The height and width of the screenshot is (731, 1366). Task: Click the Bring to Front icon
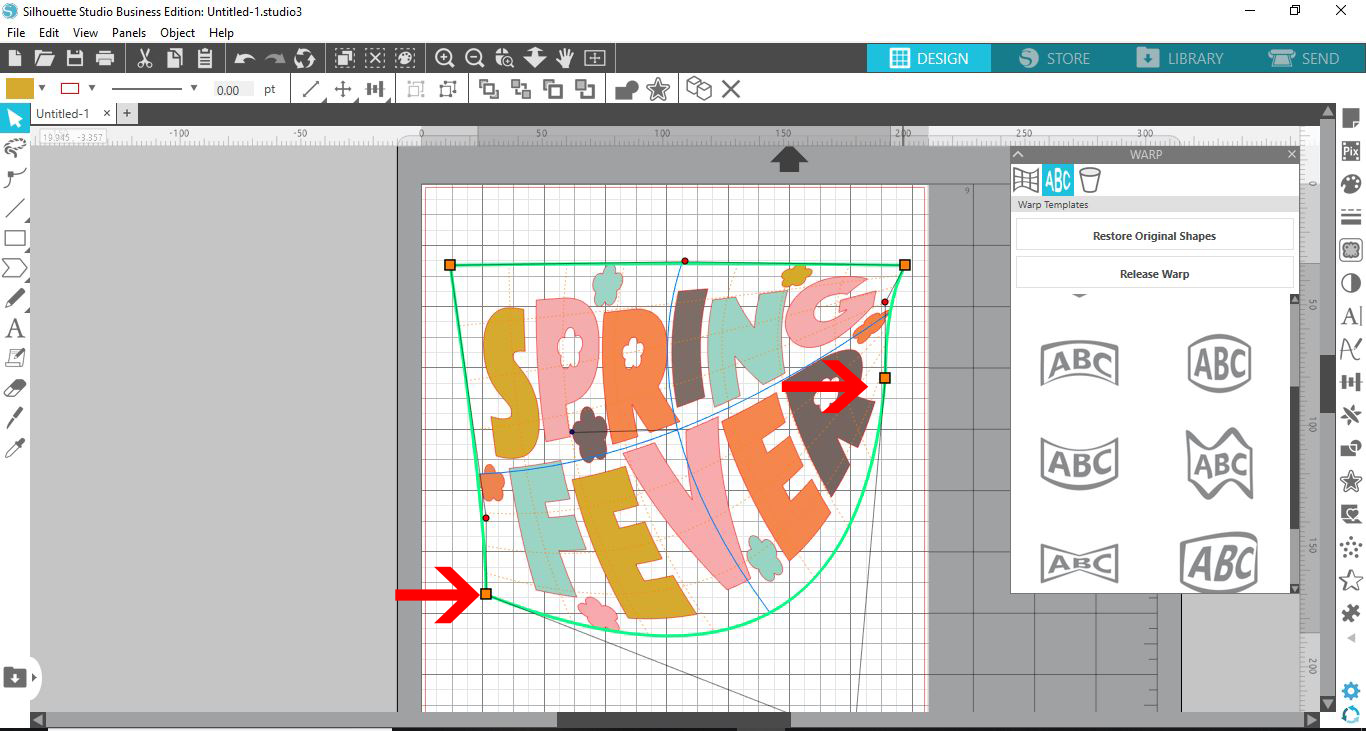click(489, 89)
